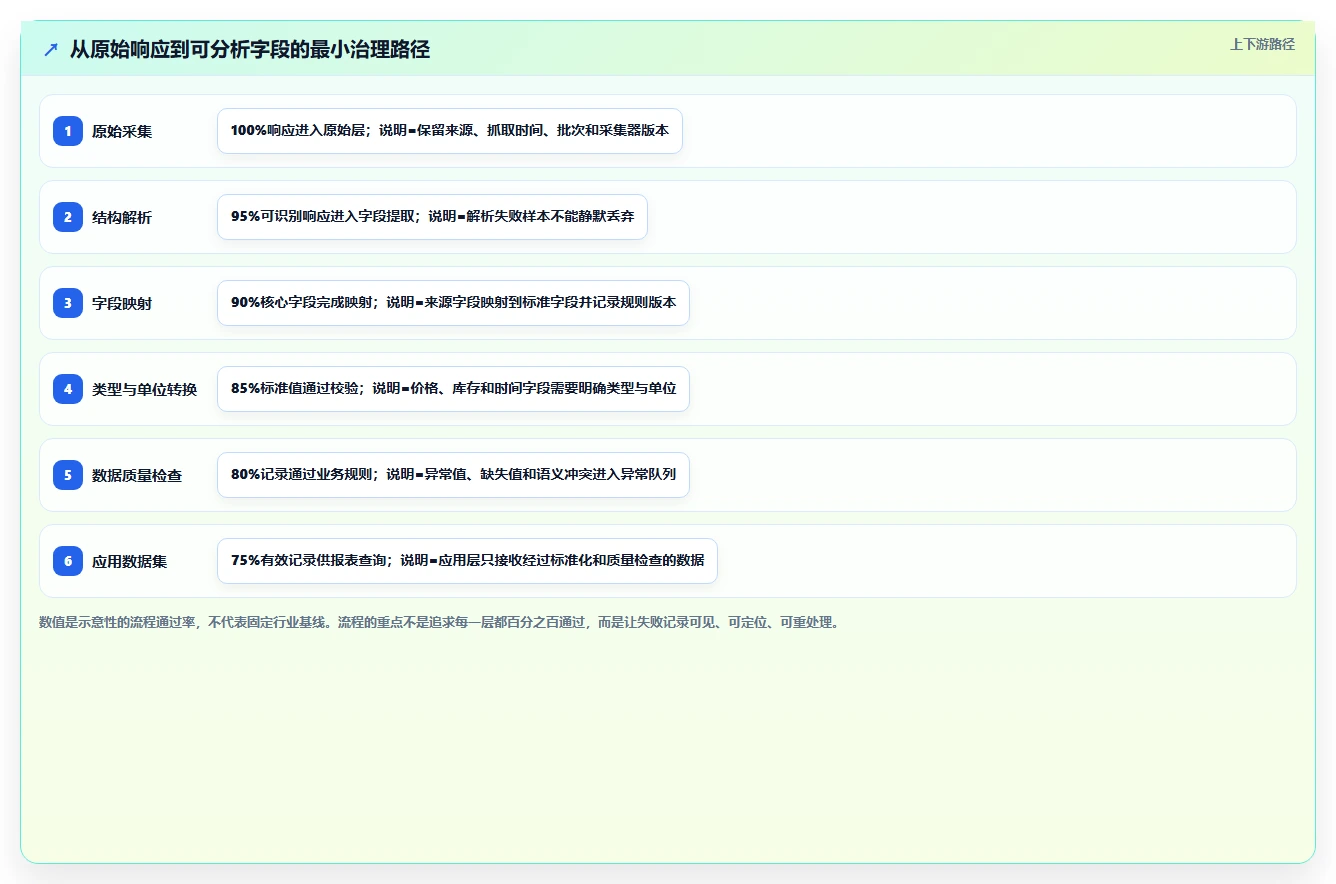The height and width of the screenshot is (884, 1336).
Task: Select step number badge 5
Action: [68, 474]
